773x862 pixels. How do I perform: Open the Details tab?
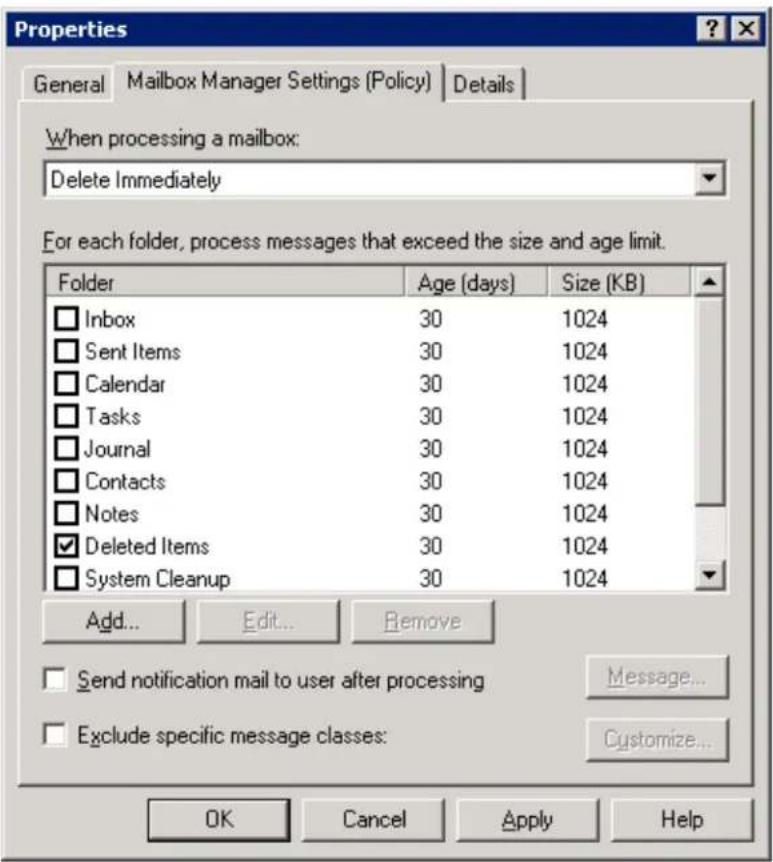[x=484, y=84]
